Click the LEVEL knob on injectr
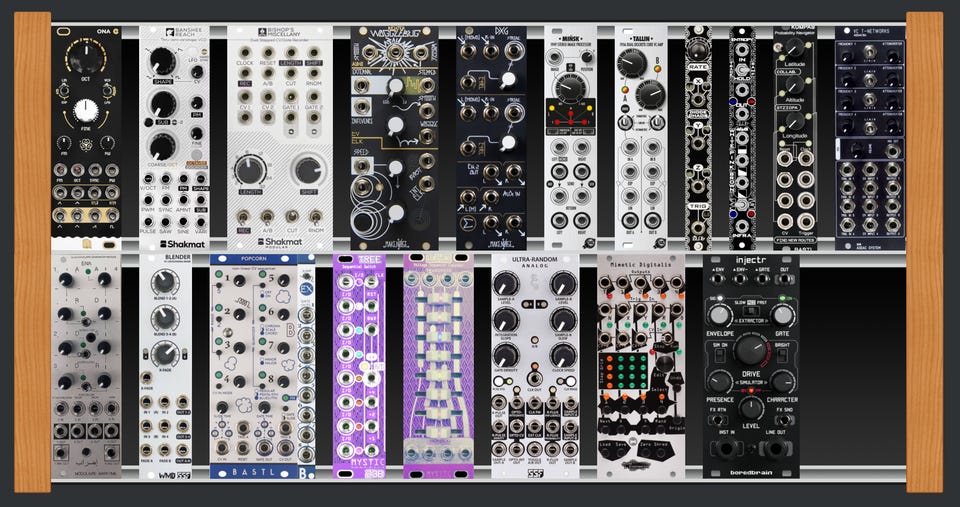The height and width of the screenshot is (507, 960). (751, 407)
